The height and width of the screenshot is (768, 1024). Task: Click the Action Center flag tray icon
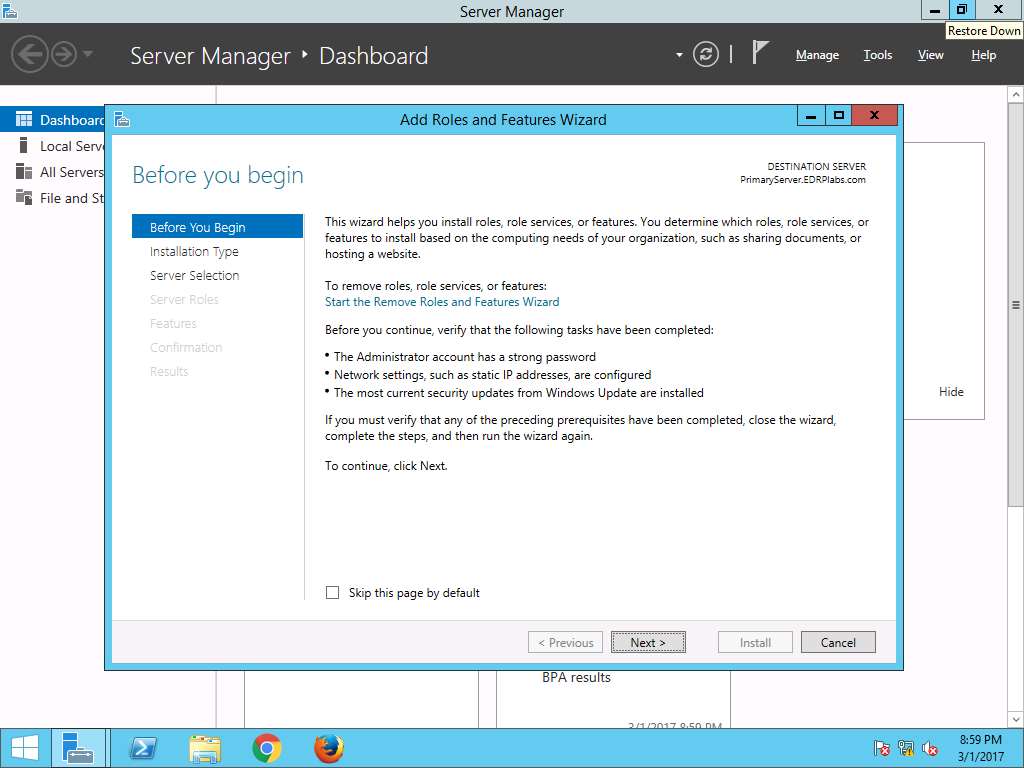click(x=881, y=748)
